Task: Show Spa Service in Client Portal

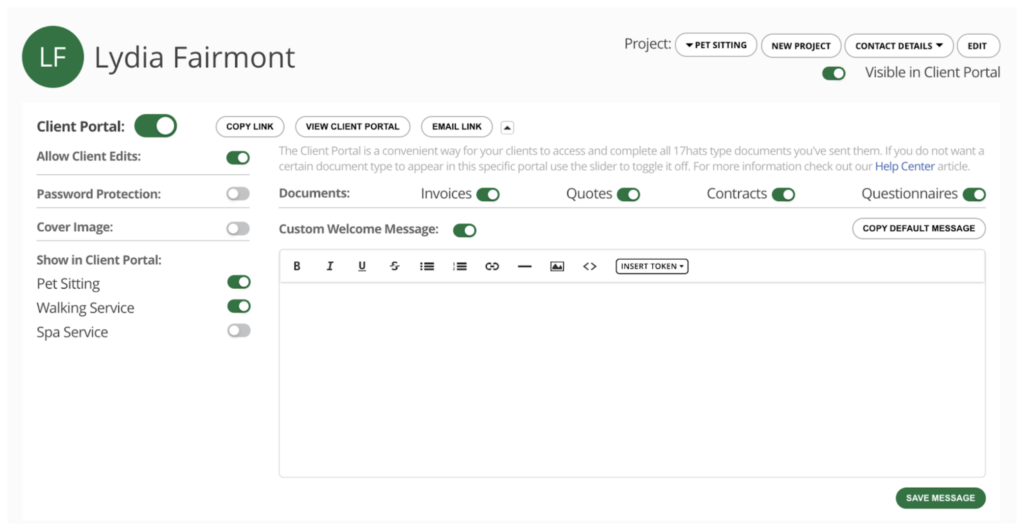Action: [238, 330]
